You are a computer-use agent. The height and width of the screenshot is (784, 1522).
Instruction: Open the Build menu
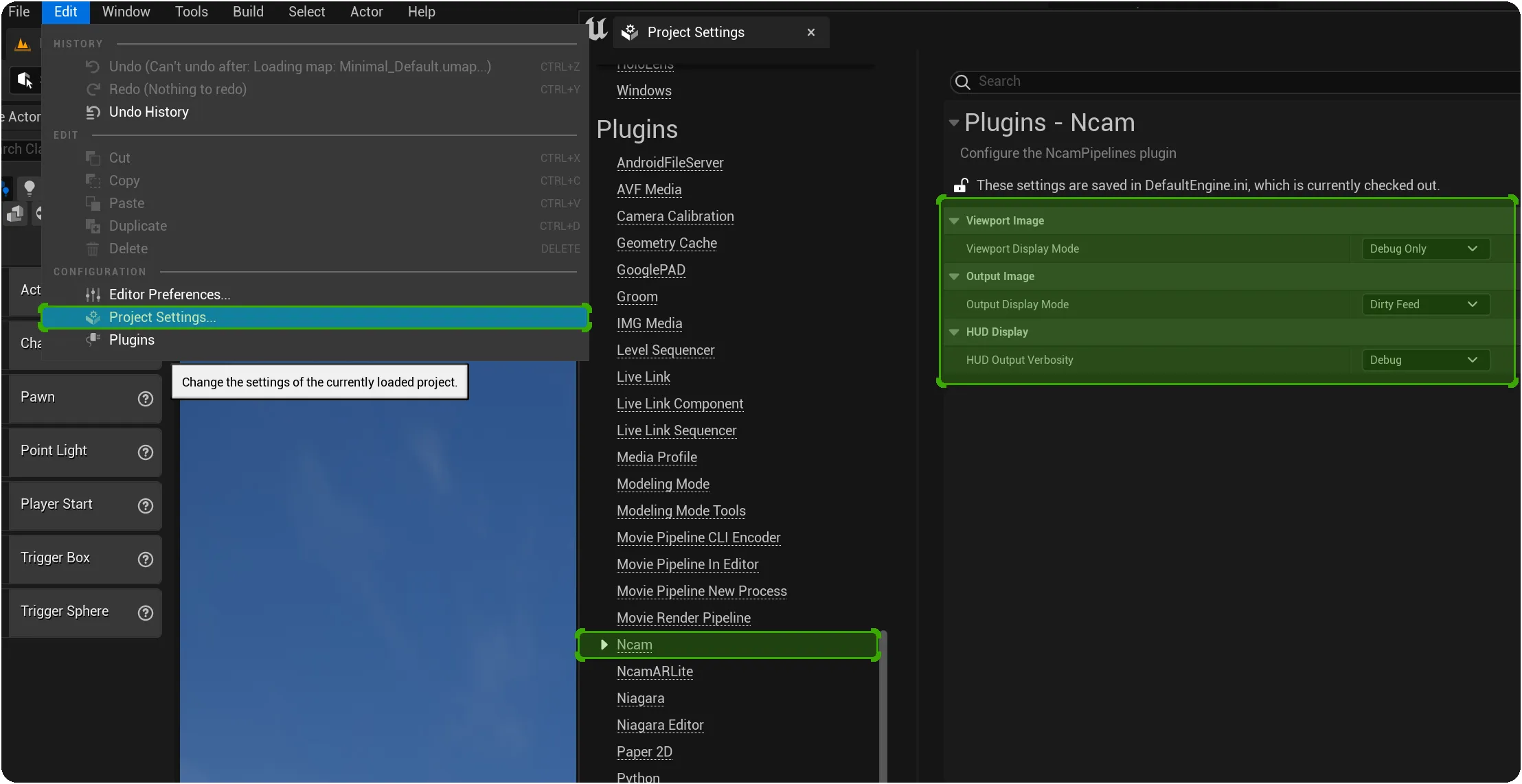(x=248, y=12)
